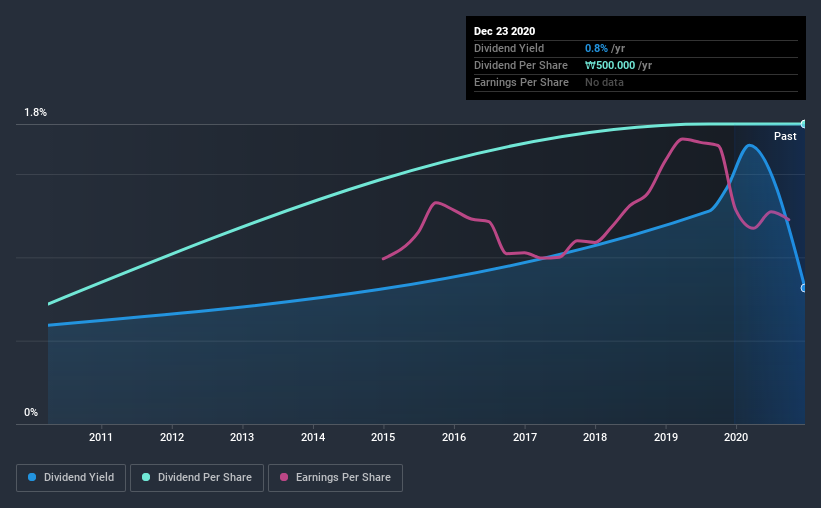This screenshot has width=821, height=508.
Task: Toggle the Earnings Per Share legend button
Action: pos(335,478)
